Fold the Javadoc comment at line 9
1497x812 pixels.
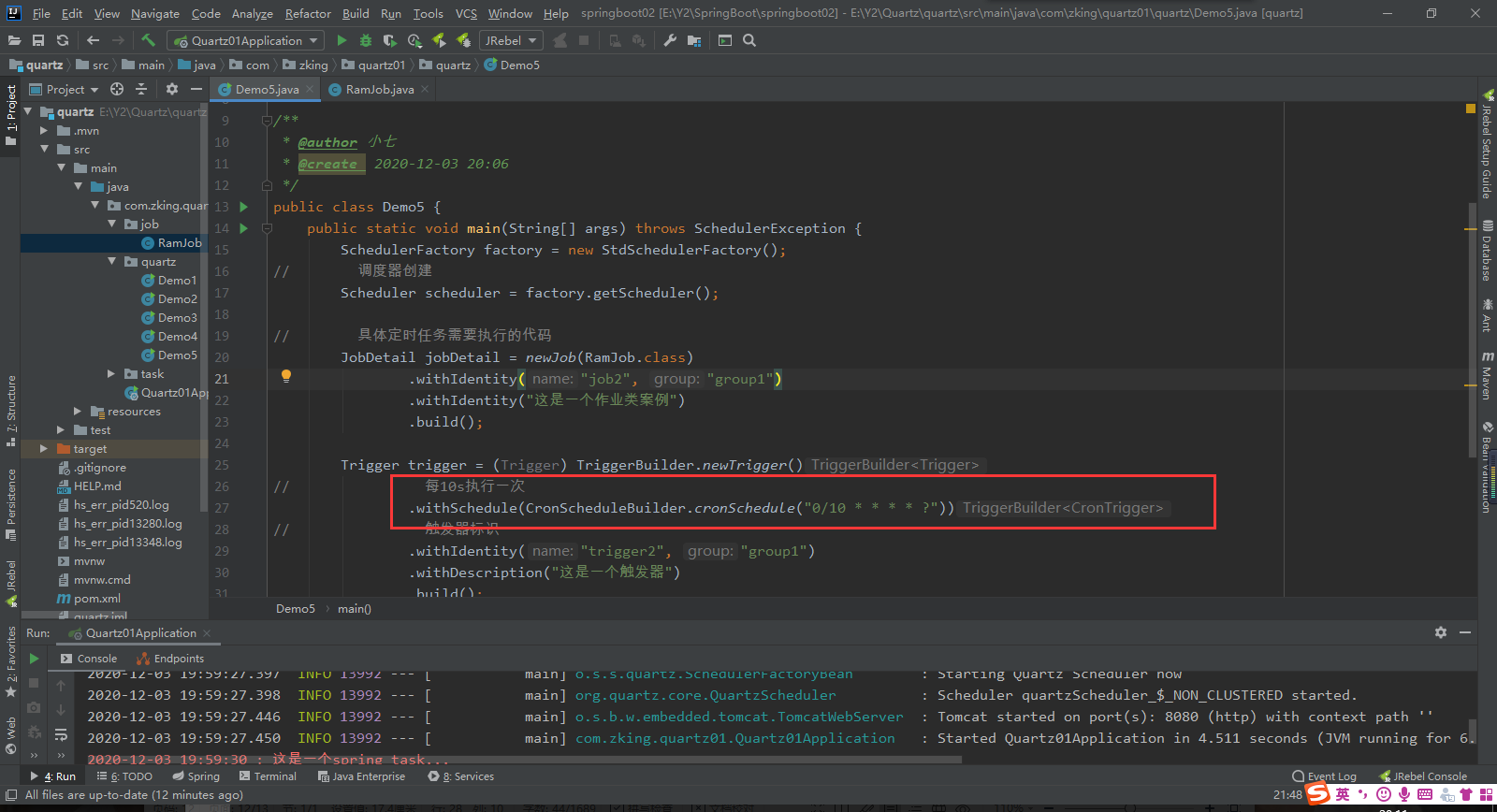[x=267, y=121]
